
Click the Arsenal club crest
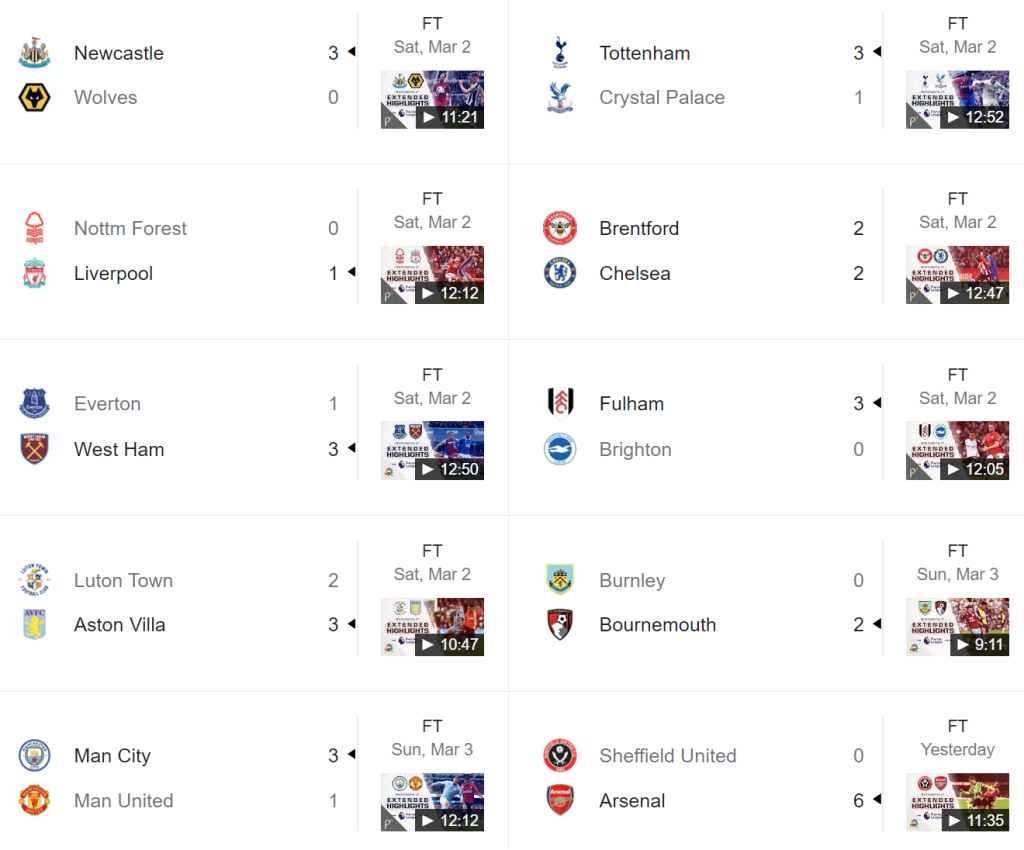pos(560,801)
